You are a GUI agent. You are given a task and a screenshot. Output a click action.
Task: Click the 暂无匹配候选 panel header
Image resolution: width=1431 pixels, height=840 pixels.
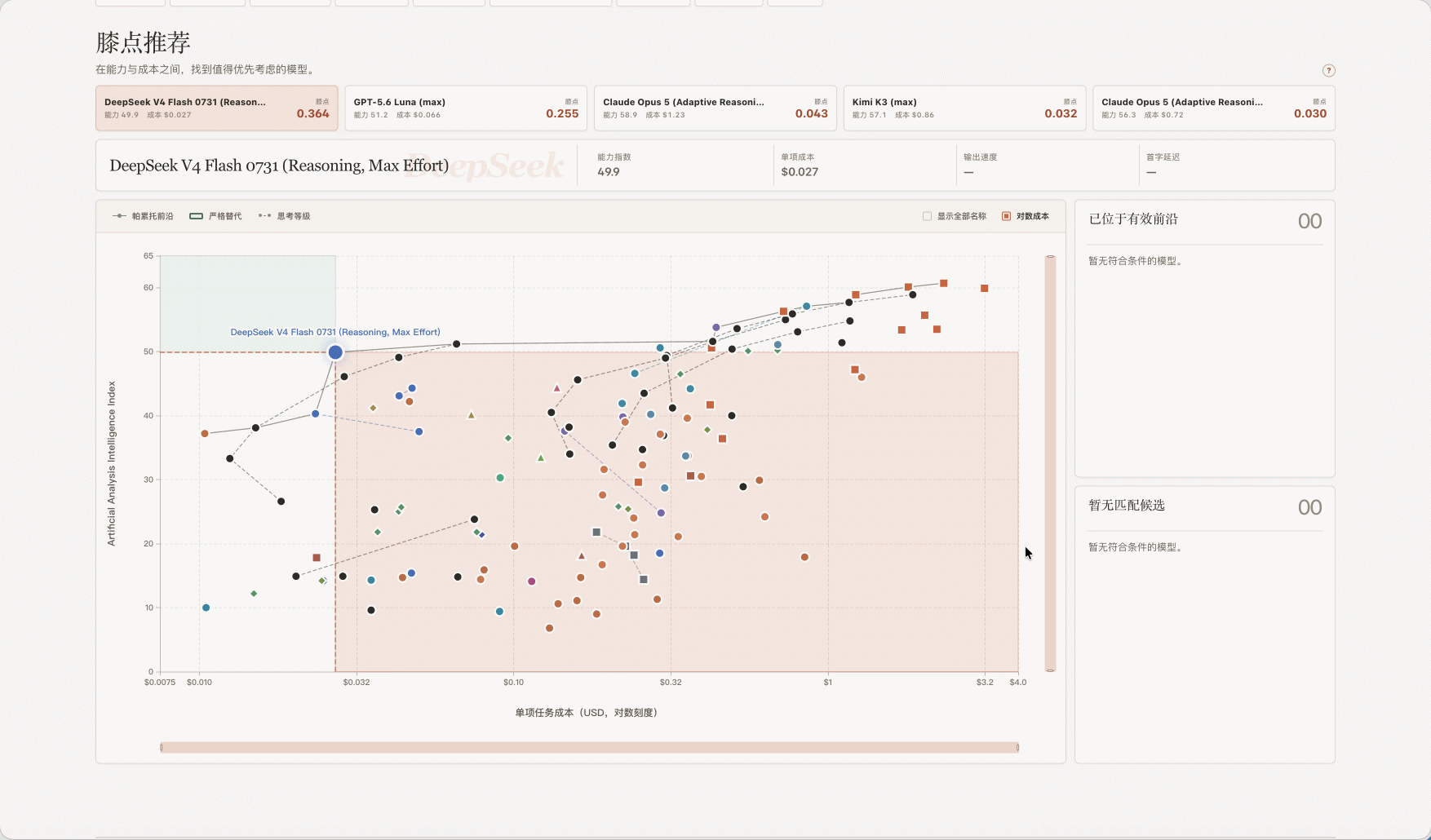1127,505
